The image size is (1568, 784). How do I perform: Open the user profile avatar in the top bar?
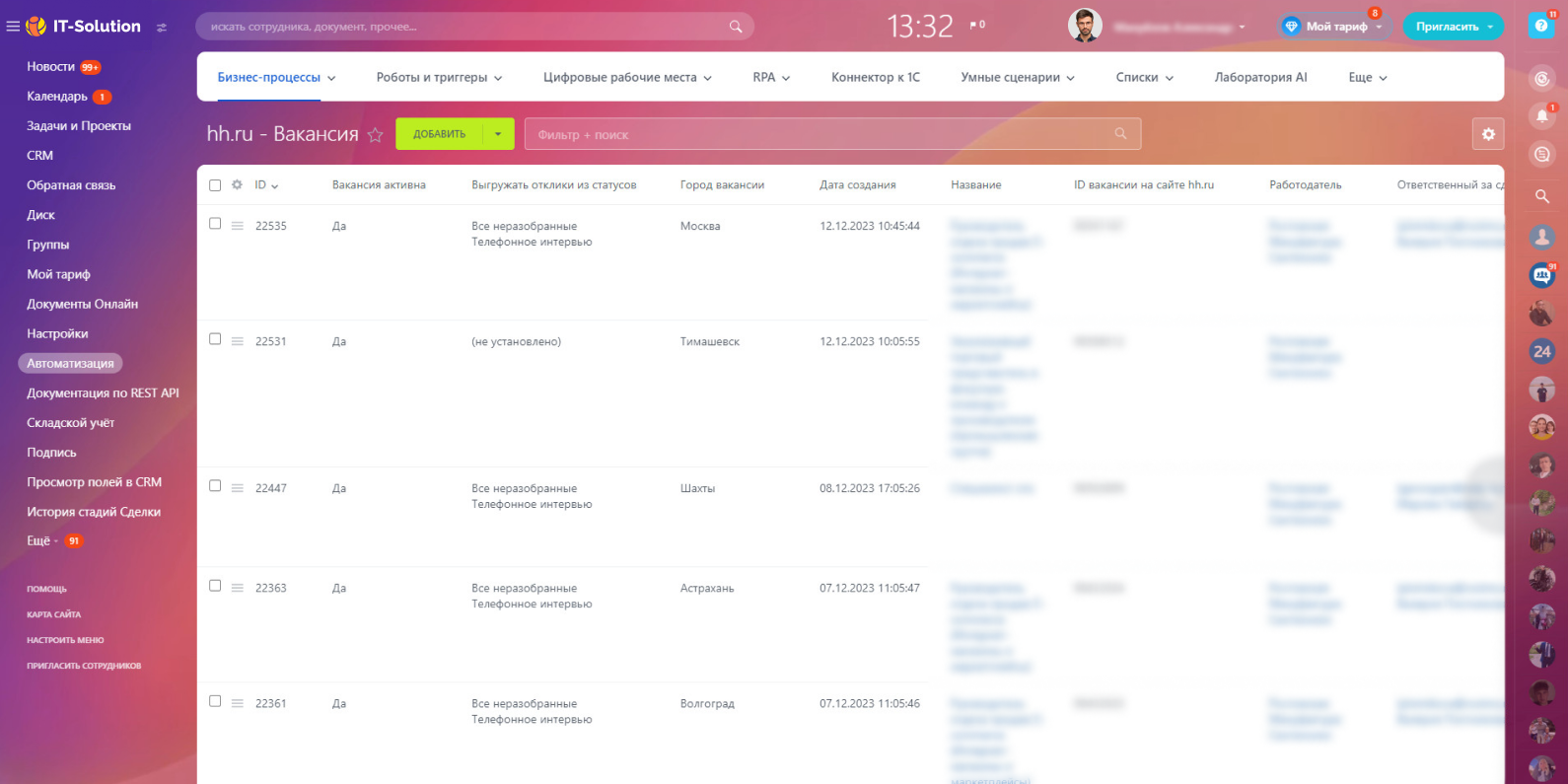coord(1085,26)
